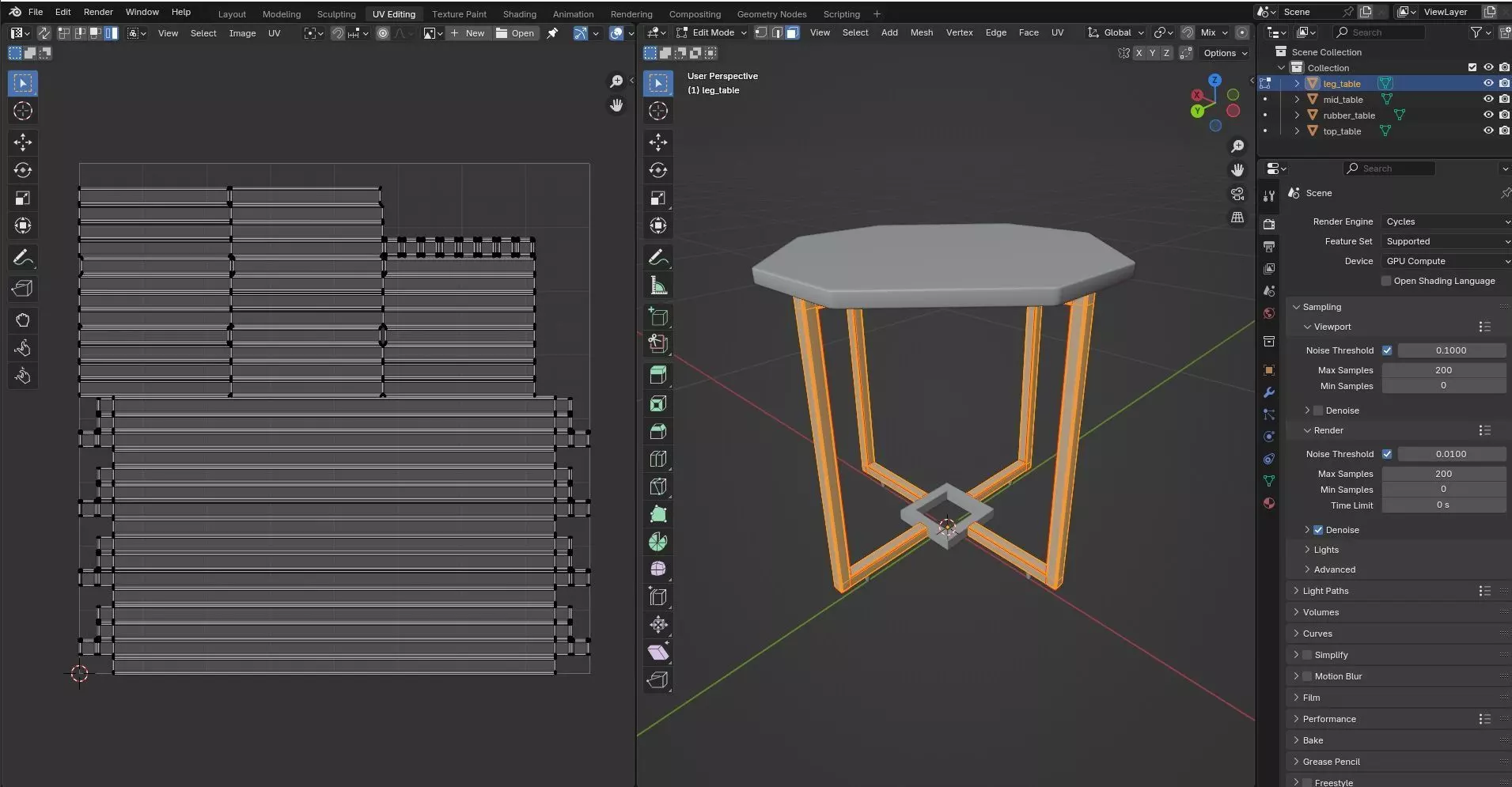This screenshot has height=787, width=1512.
Task: Switch to Geometry Nodes workspace tab
Action: pos(771,14)
